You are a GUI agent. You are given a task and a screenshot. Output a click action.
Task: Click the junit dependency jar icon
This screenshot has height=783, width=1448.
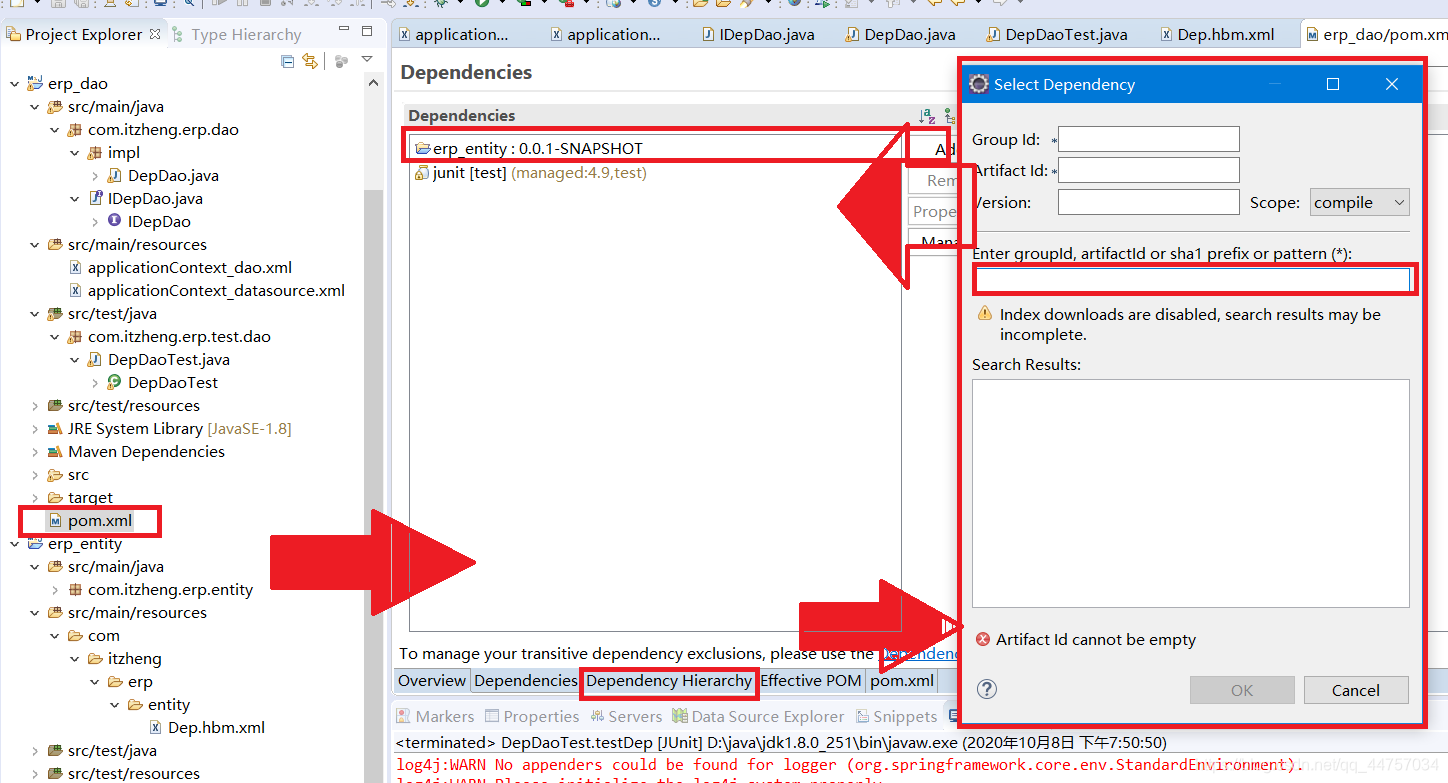[422, 173]
